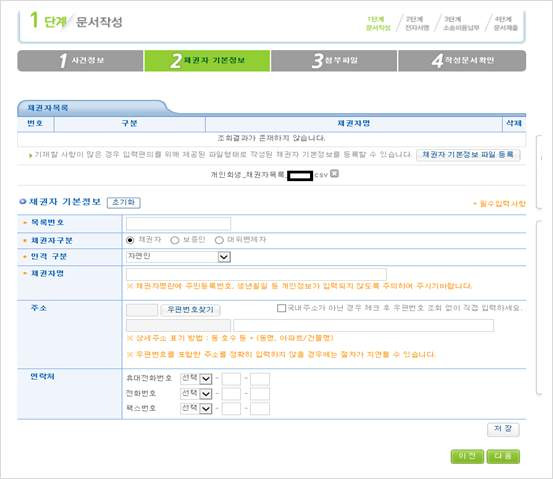Click the 우편번호찾기 button
553x479 pixels.
point(190,310)
